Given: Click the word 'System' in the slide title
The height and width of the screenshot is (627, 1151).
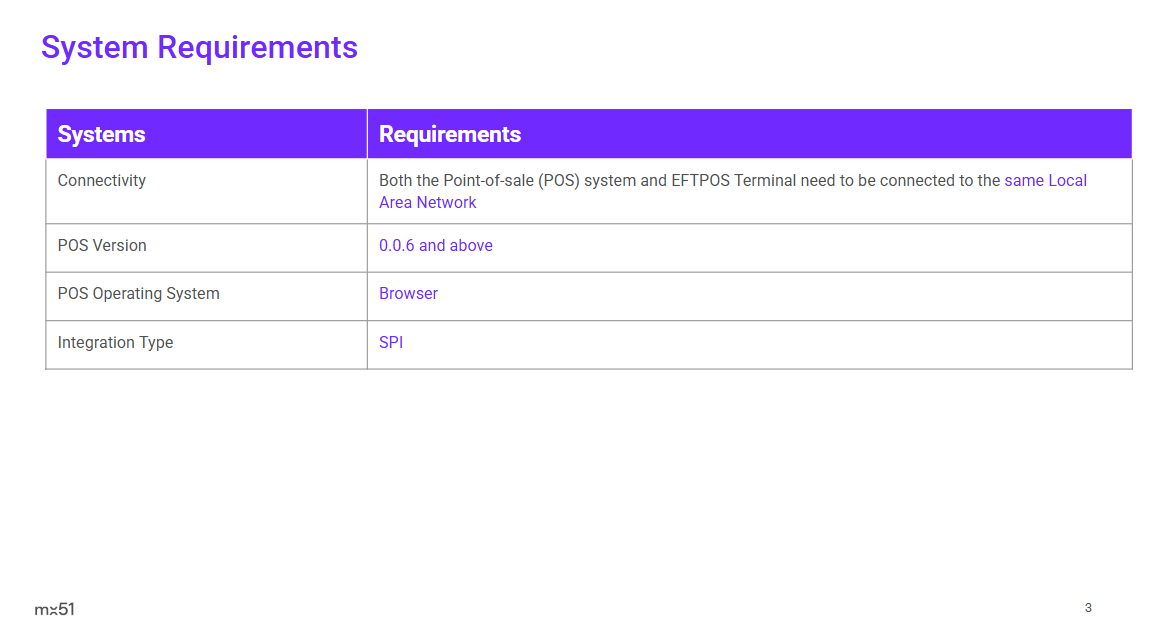Looking at the screenshot, I should click(x=95, y=47).
